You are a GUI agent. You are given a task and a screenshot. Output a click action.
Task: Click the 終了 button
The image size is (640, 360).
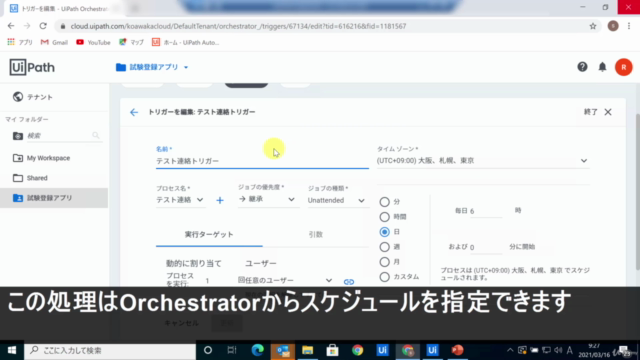click(591, 112)
